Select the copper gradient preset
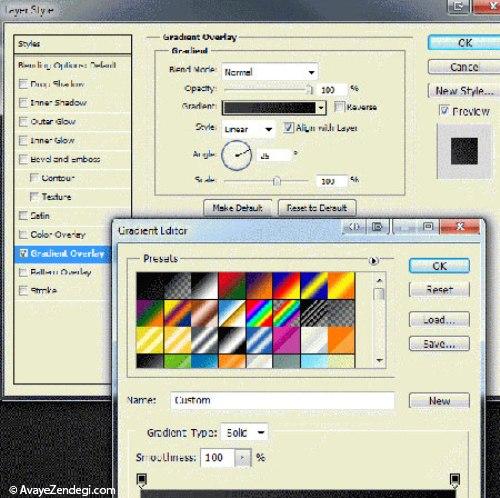Image resolution: width=500 pixels, height=498 pixels. tap(204, 313)
